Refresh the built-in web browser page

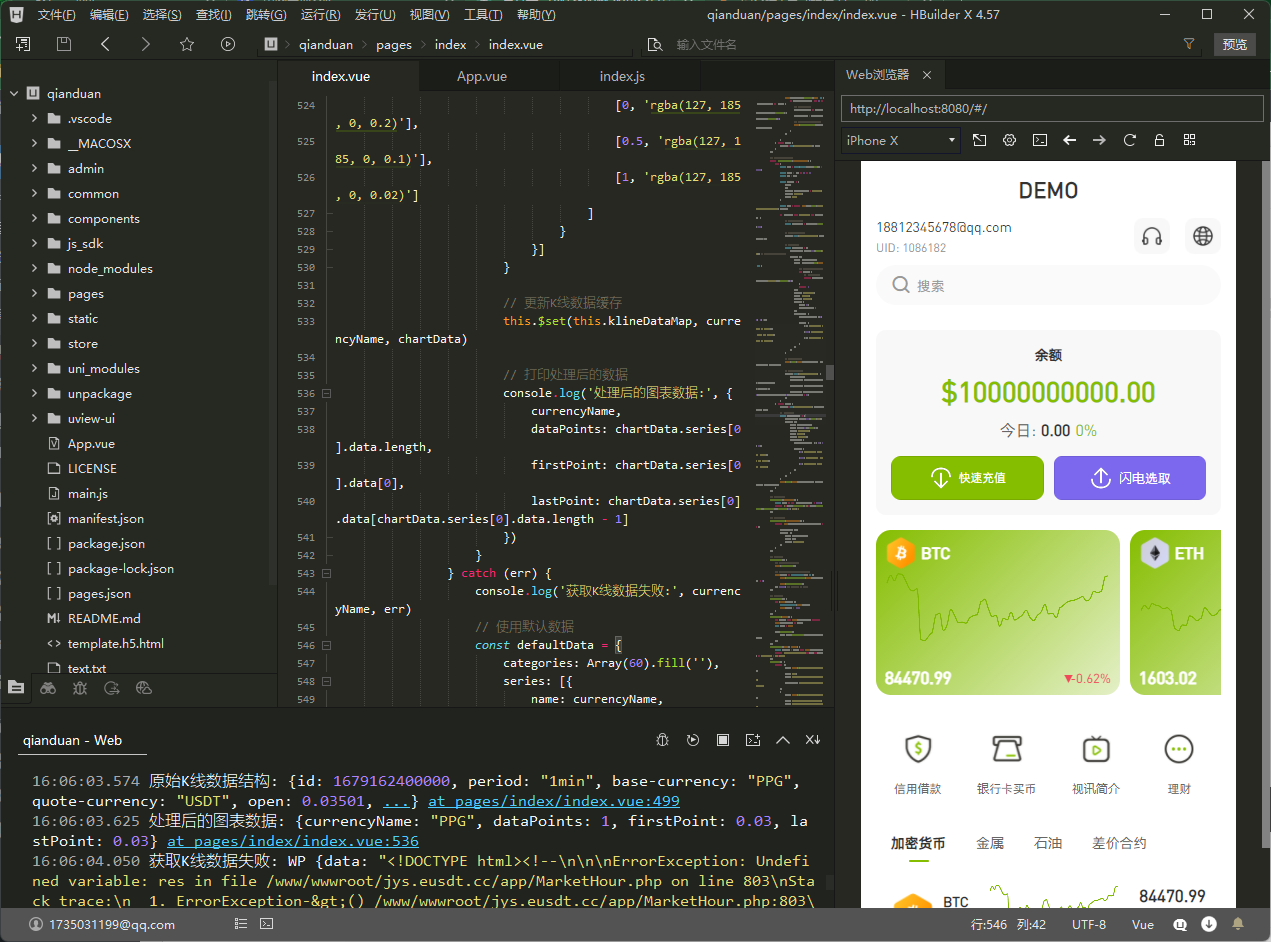(1130, 140)
